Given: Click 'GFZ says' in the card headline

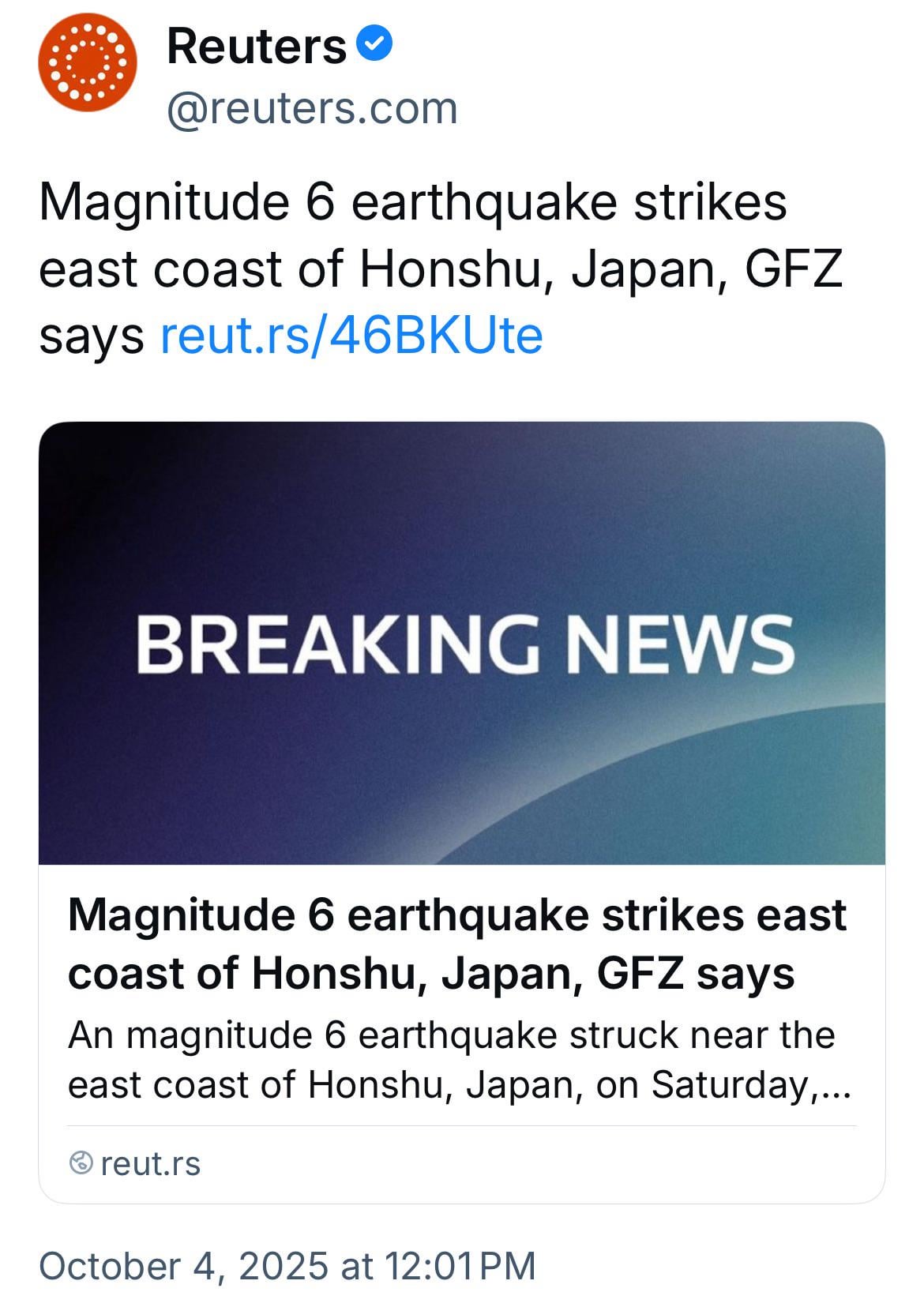Looking at the screenshot, I should pyautogui.click(x=695, y=973).
